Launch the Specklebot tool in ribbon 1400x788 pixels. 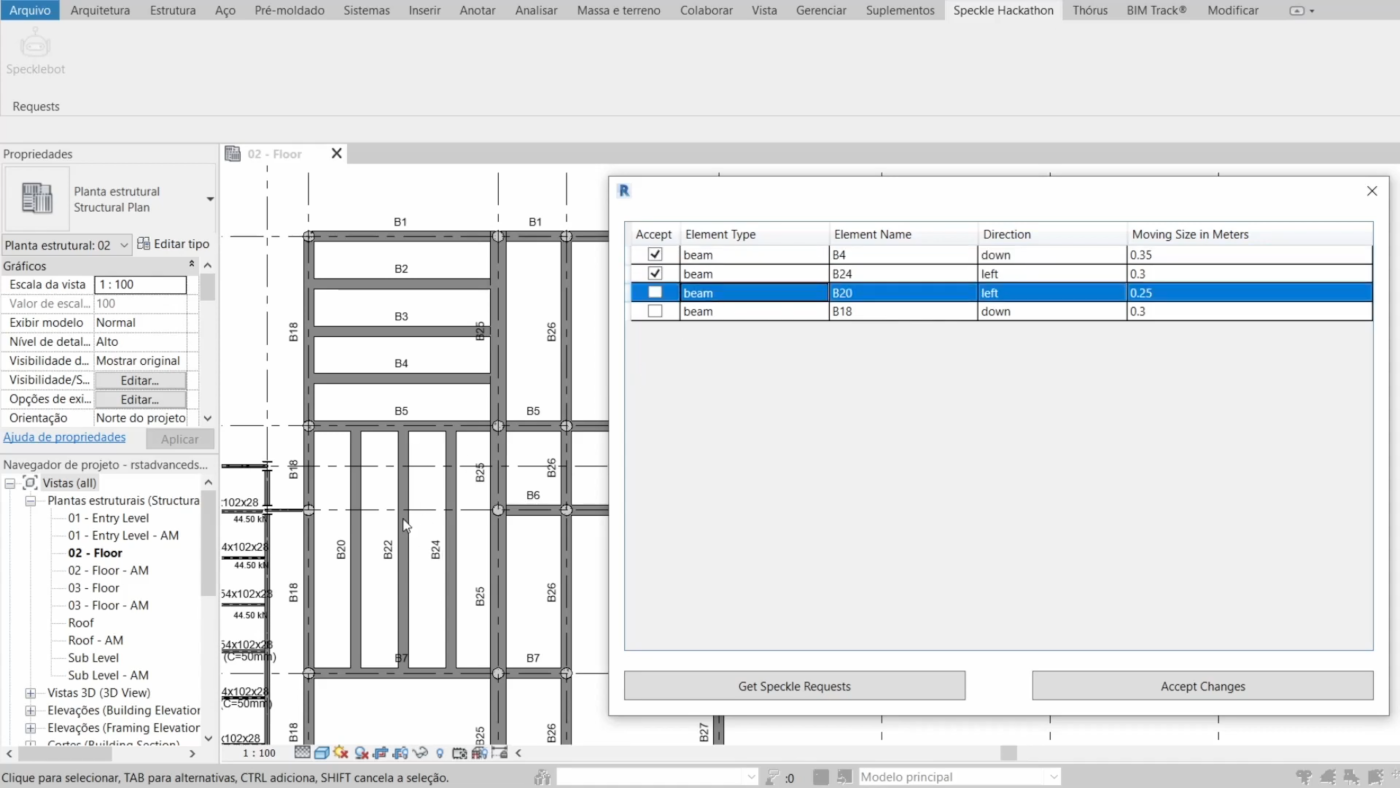pyautogui.click(x=35, y=52)
